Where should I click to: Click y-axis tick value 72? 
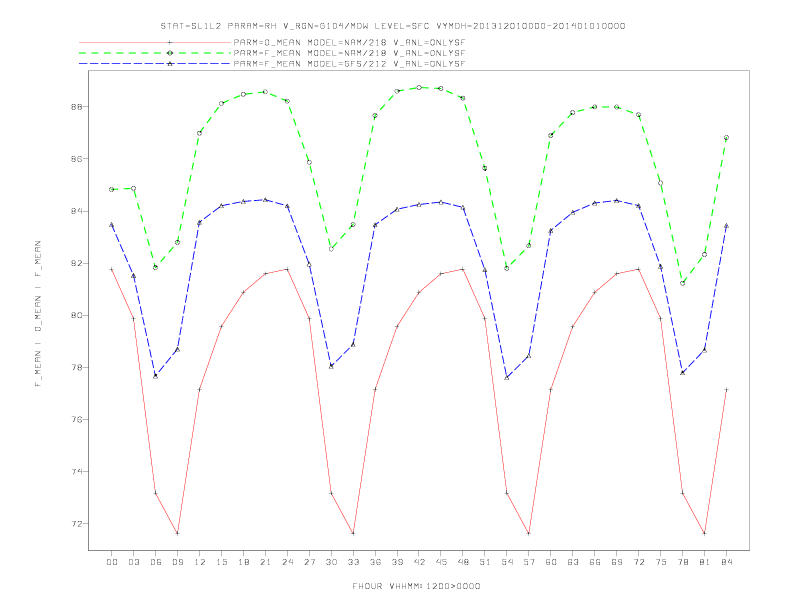click(x=77, y=524)
